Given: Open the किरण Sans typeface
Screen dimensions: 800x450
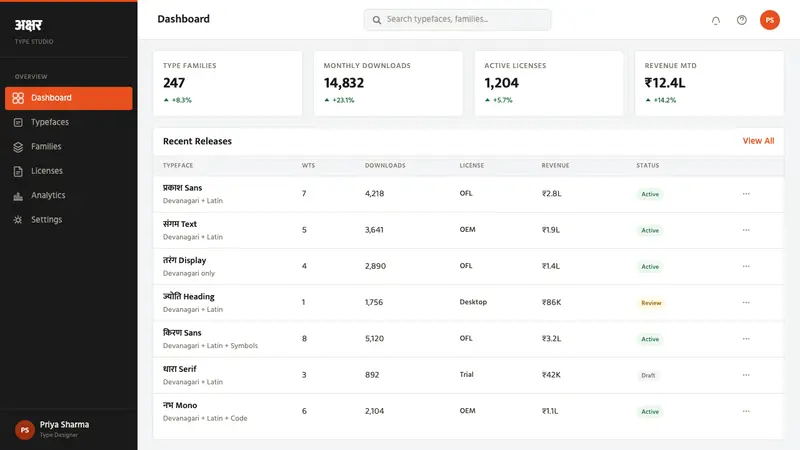Looking at the screenshot, I should pos(182,333).
